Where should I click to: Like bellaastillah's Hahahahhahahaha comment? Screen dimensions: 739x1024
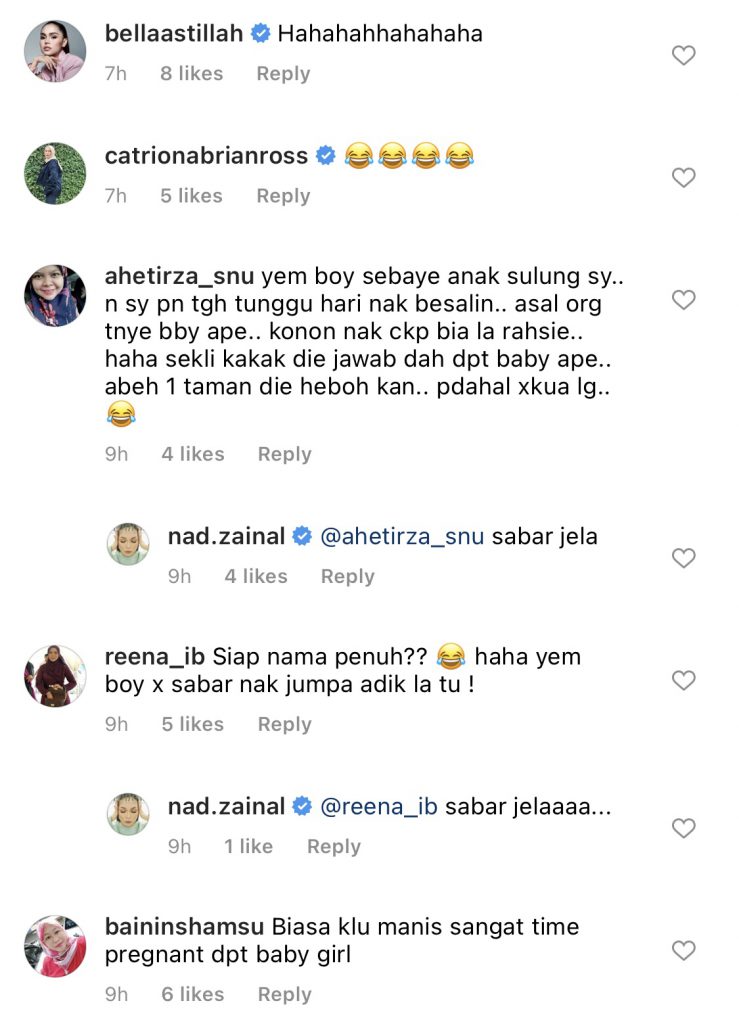[x=683, y=56]
